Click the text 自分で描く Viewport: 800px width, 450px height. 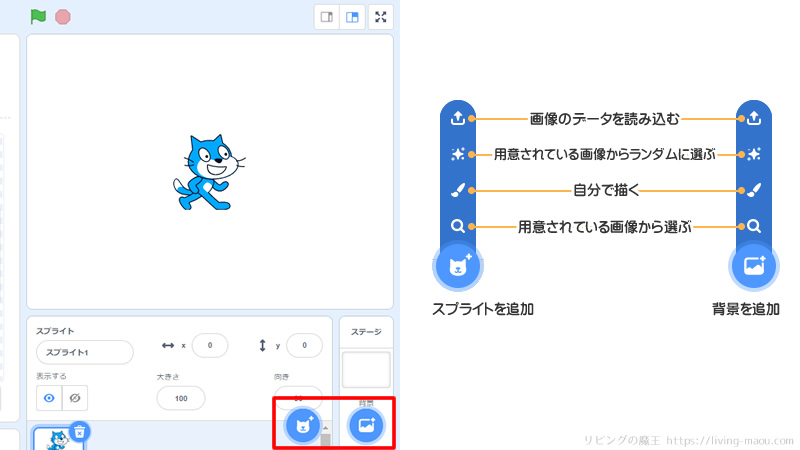pyautogui.click(x=606, y=190)
